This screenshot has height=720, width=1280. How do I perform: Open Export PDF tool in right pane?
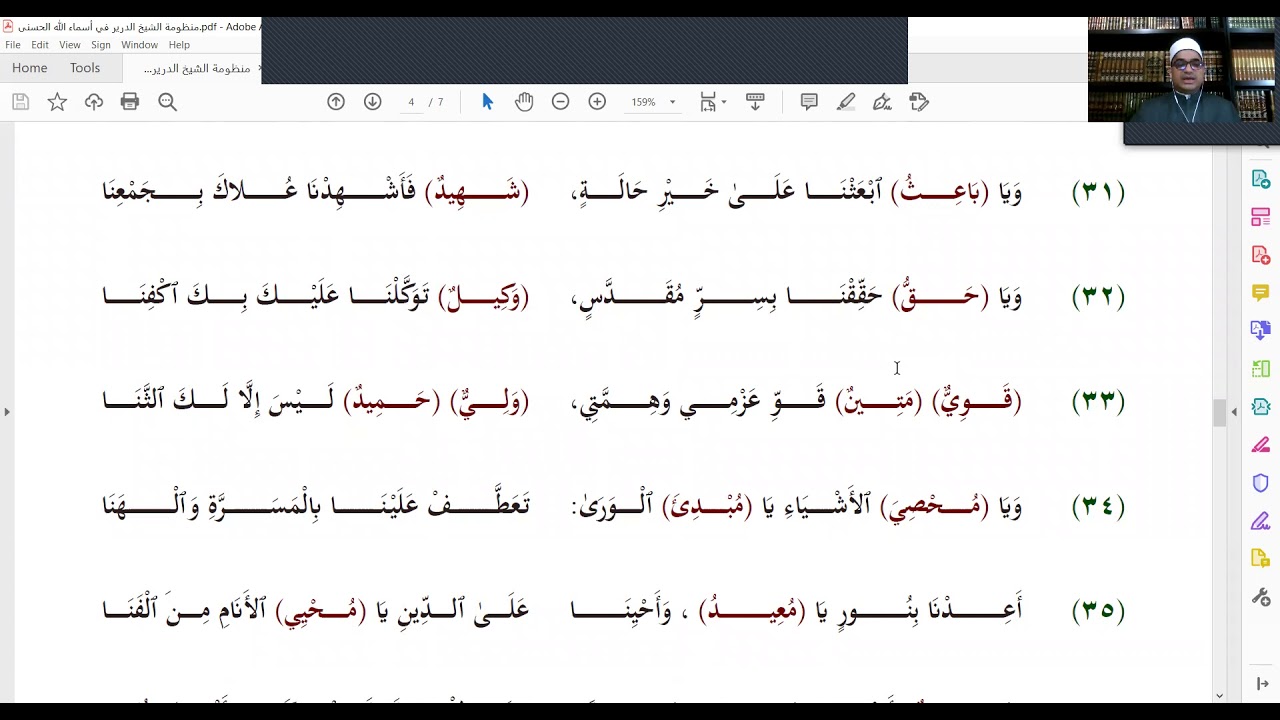[x=1261, y=179]
